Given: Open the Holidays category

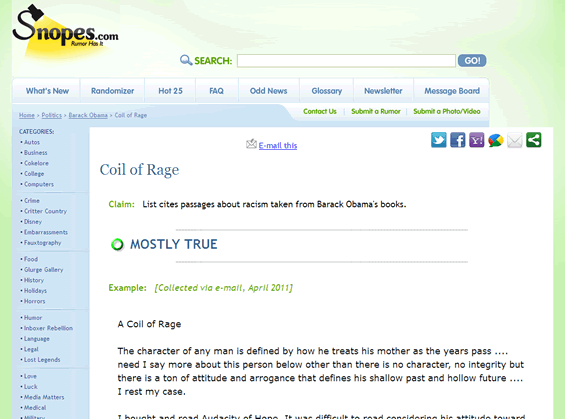Looking at the screenshot, I should (35, 290).
